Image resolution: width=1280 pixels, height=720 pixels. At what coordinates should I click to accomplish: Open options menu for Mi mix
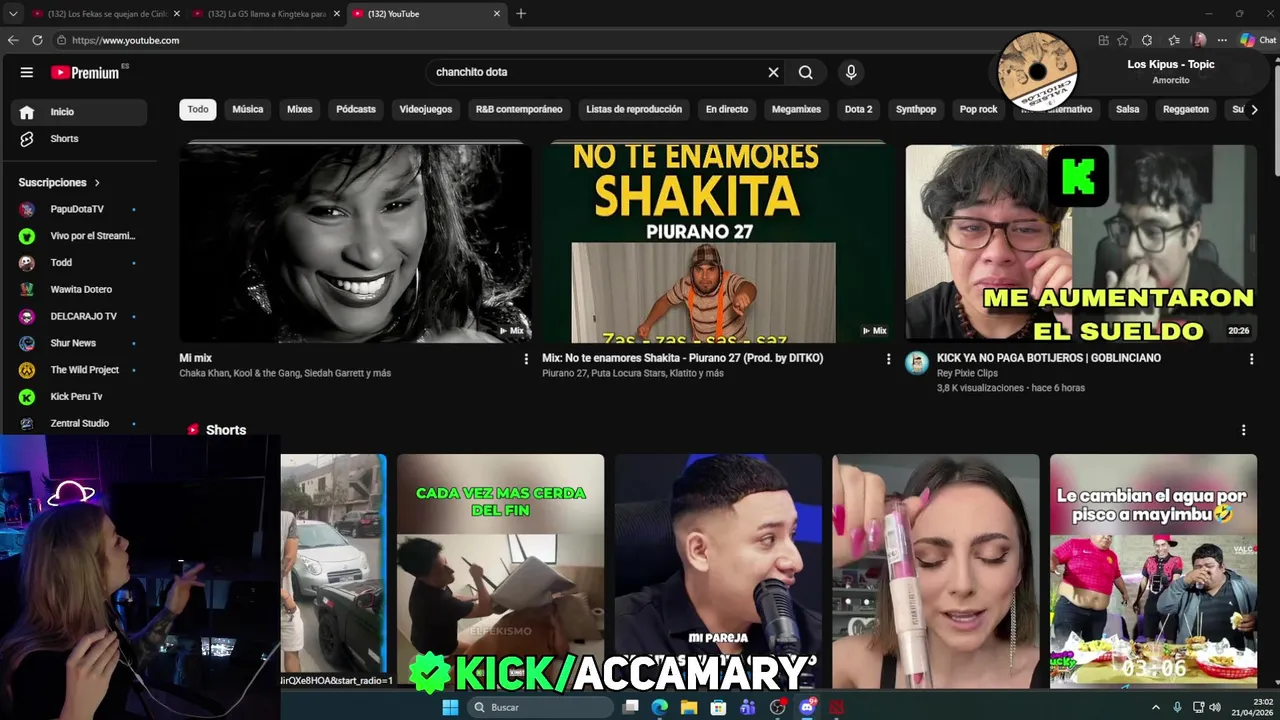(x=526, y=359)
